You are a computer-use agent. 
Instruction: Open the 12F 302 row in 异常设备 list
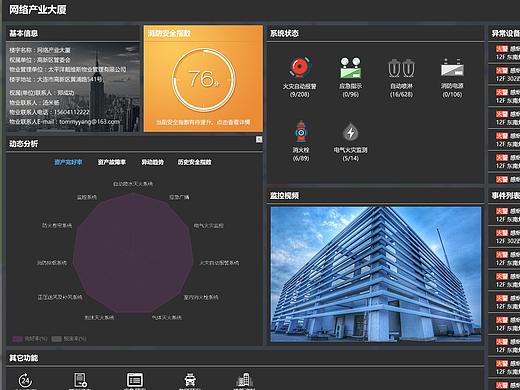(x=504, y=74)
